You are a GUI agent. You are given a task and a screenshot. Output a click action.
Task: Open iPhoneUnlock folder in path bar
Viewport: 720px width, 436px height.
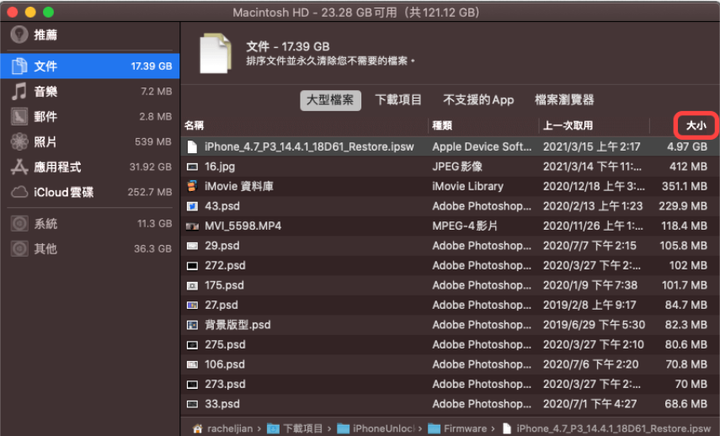click(x=376, y=429)
